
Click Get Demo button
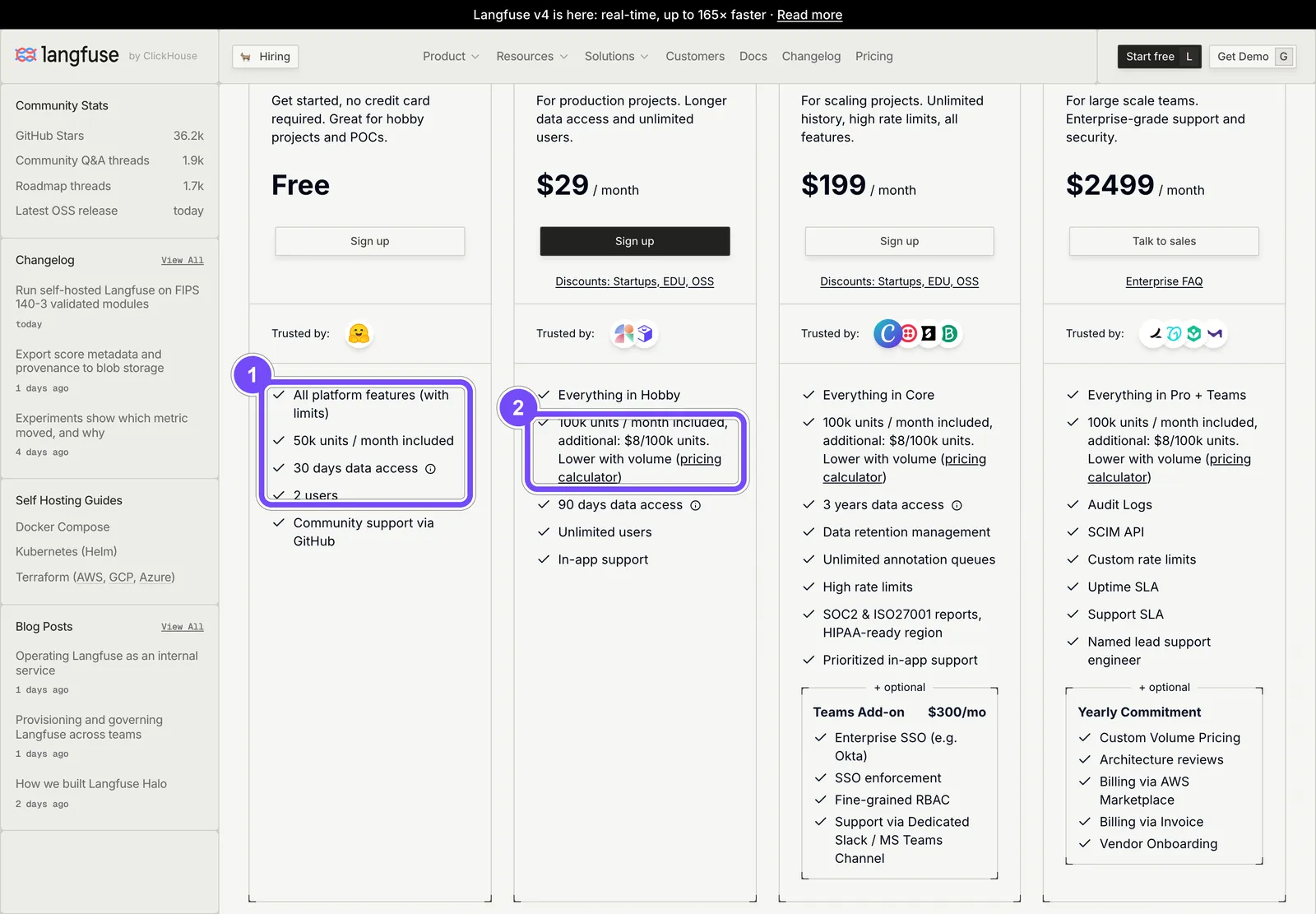(1253, 56)
